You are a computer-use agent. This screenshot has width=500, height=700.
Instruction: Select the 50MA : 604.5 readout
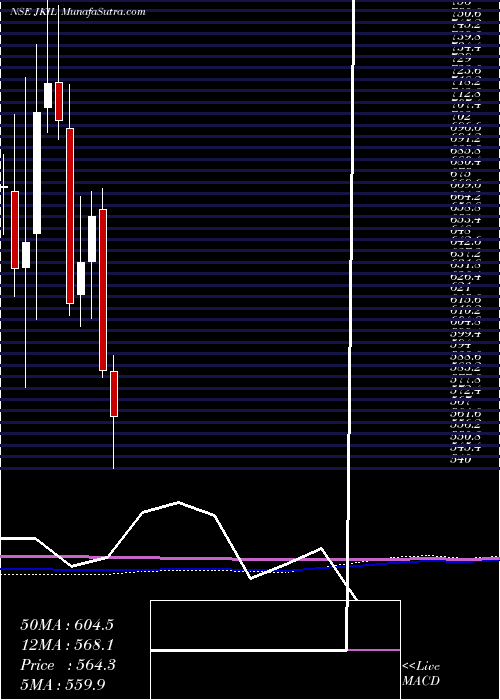(x=67, y=625)
